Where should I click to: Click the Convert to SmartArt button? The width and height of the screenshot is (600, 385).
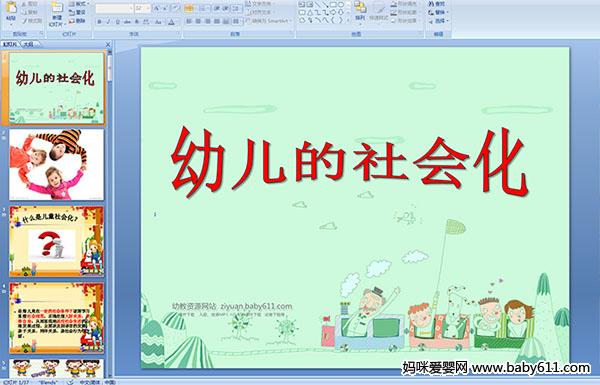coord(269,21)
